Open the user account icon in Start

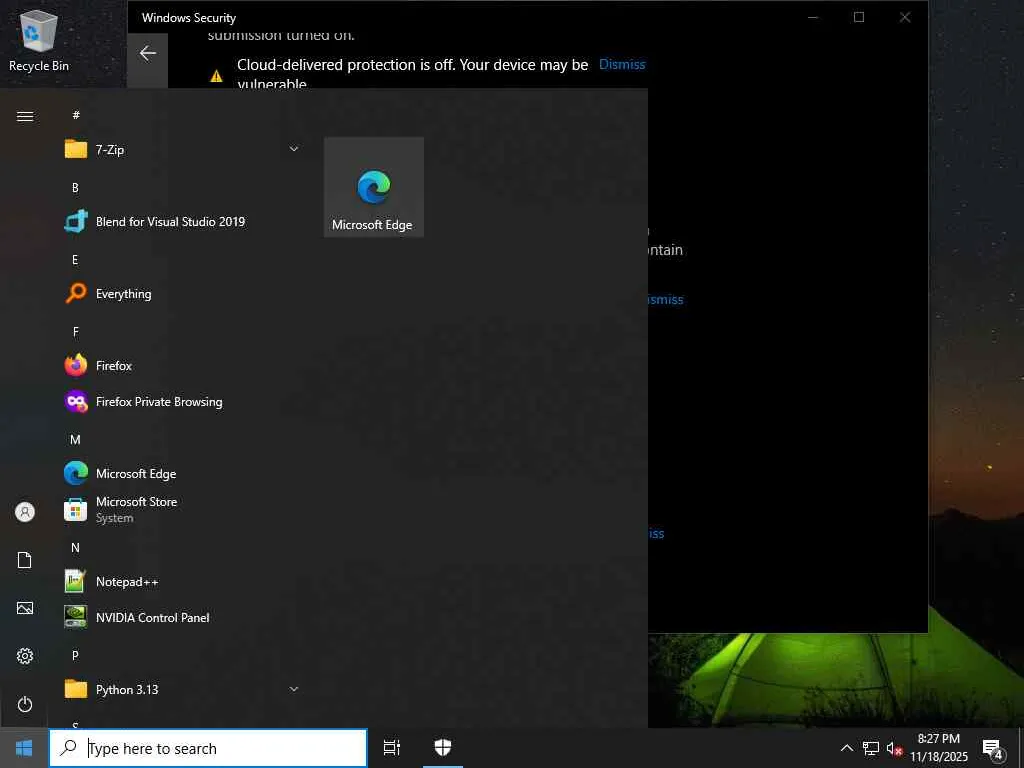(x=25, y=511)
